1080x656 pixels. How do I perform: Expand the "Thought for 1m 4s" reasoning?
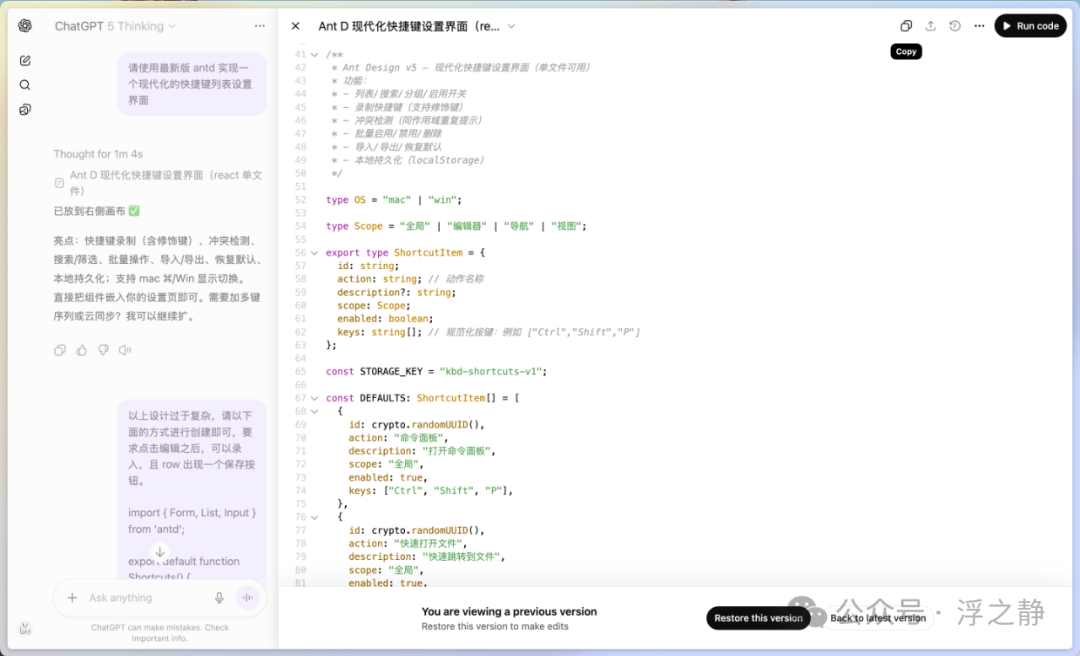[x=98, y=154]
